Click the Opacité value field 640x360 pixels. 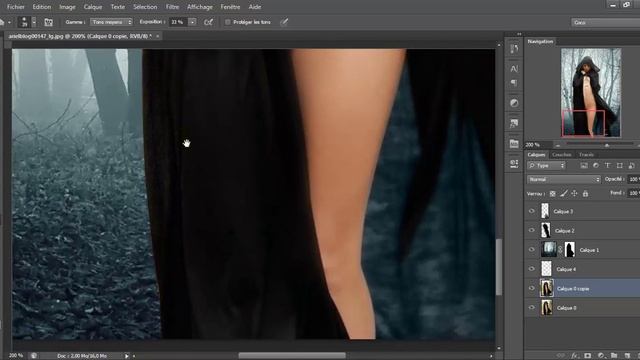tap(633, 180)
